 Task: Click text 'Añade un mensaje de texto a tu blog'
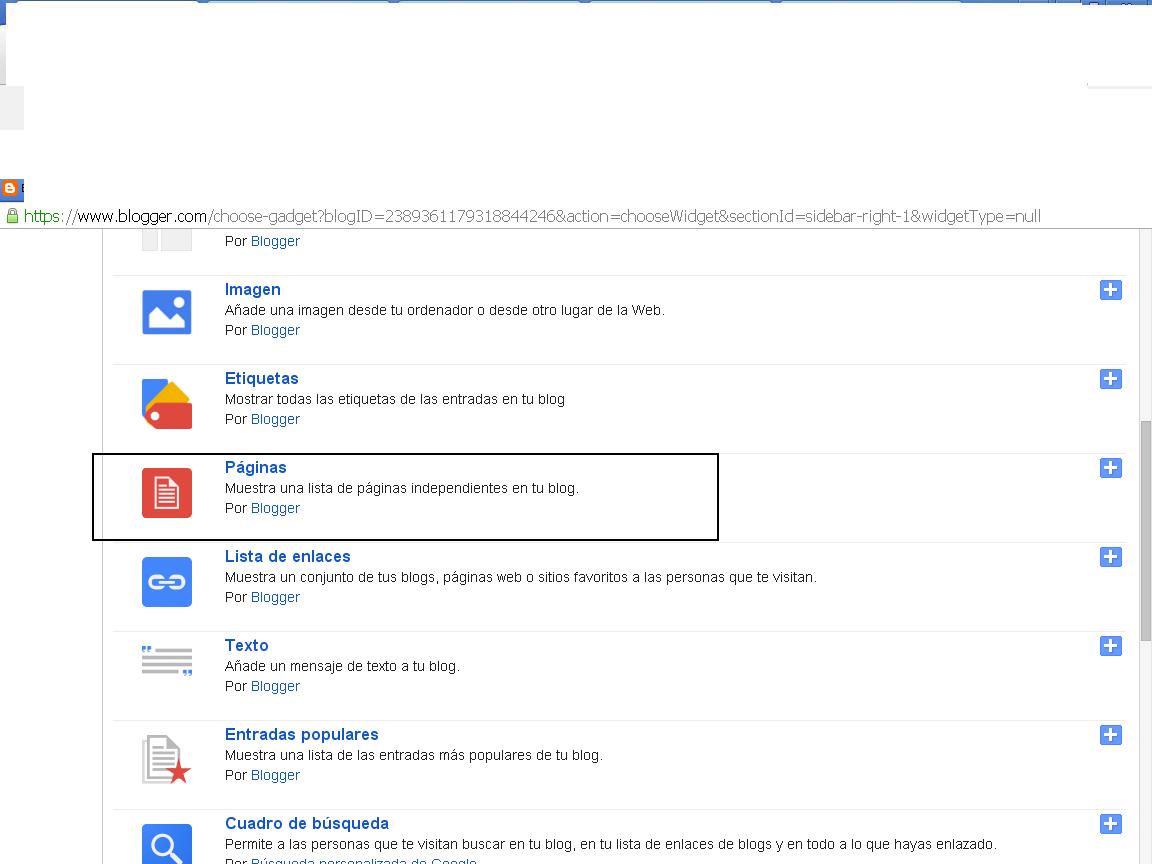pyautogui.click(x=341, y=666)
